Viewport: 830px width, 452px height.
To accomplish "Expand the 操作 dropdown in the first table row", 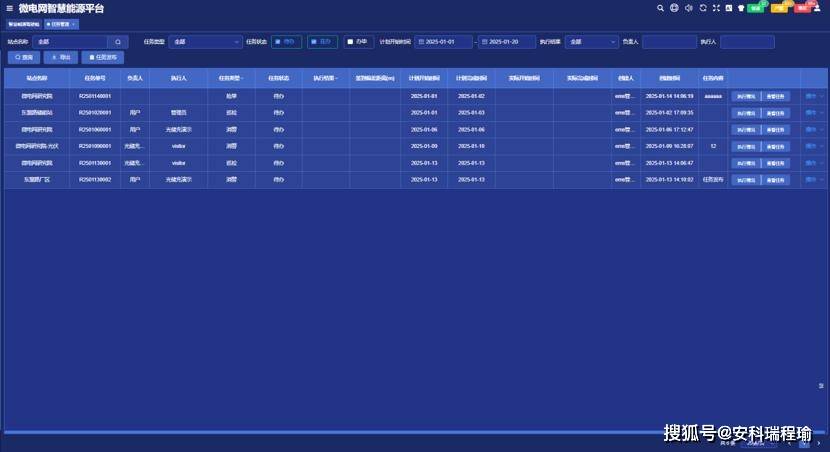I will click(814, 96).
